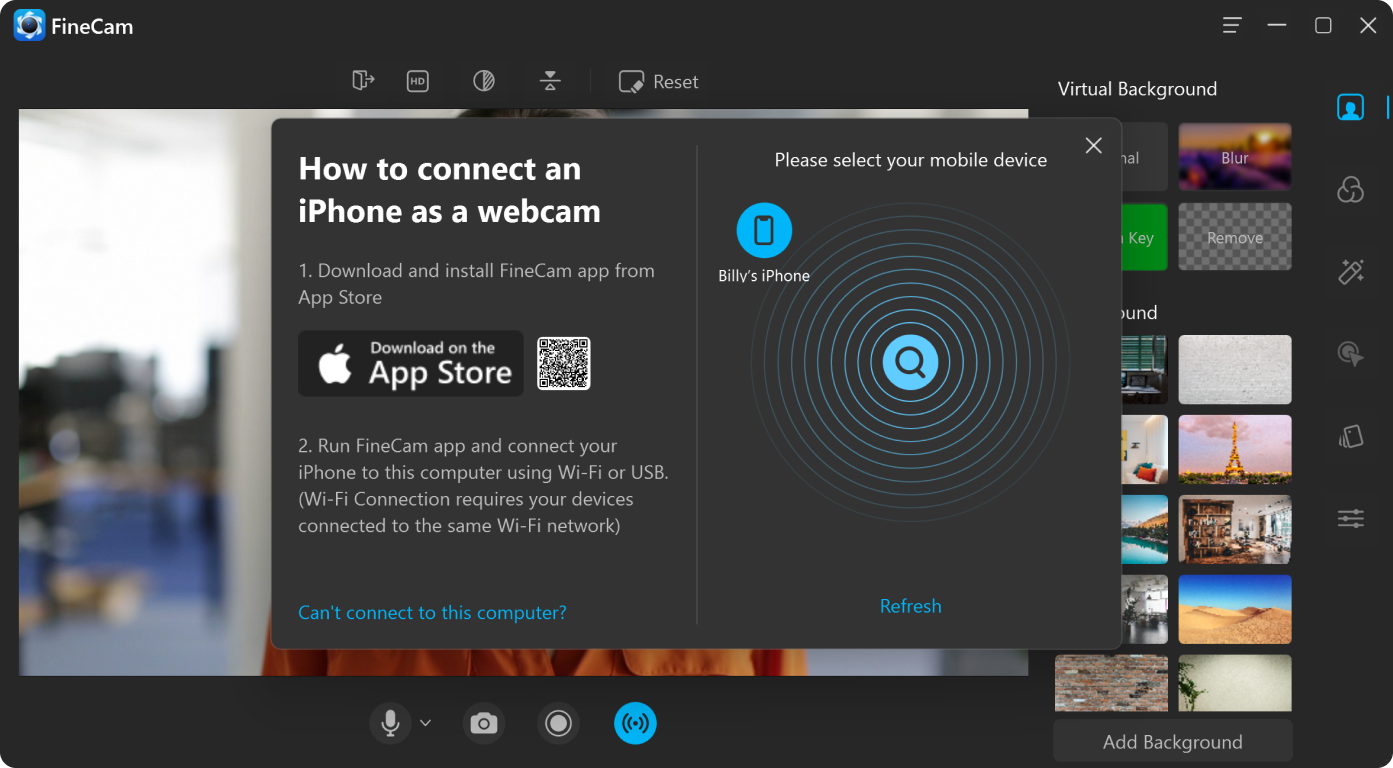This screenshot has width=1393, height=768.
Task: Select the Remove background option
Action: tap(1235, 237)
